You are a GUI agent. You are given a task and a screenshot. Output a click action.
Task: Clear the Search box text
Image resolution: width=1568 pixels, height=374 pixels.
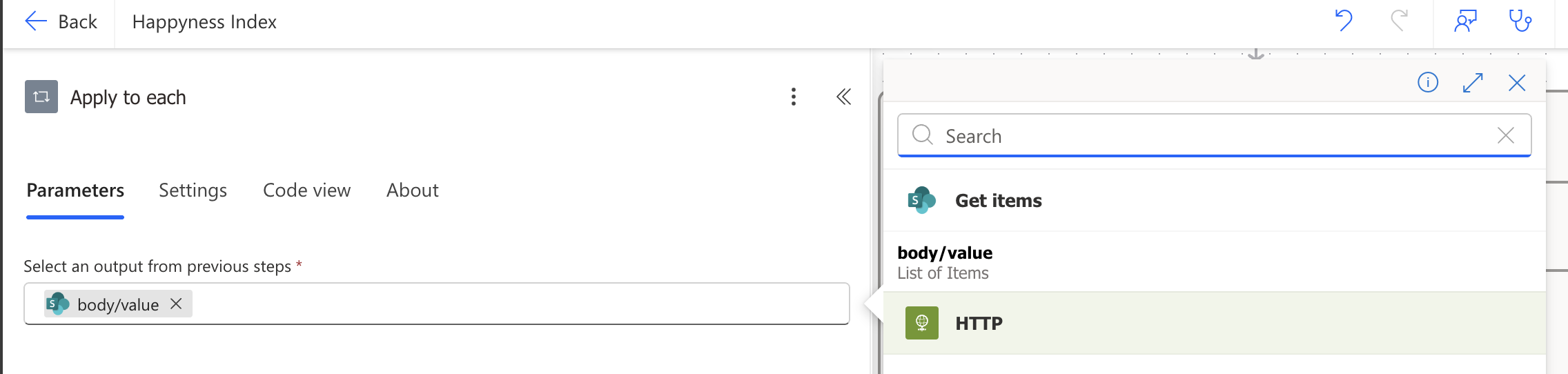[x=1506, y=135]
